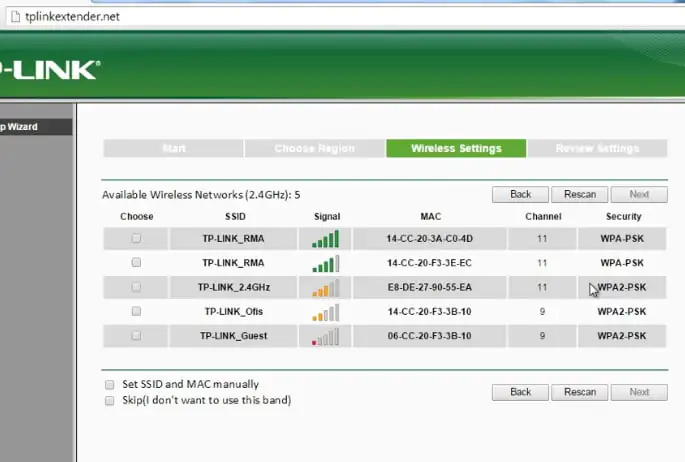Tick Skip (I don't want to use this band)
685x462 pixels.
coord(109,400)
